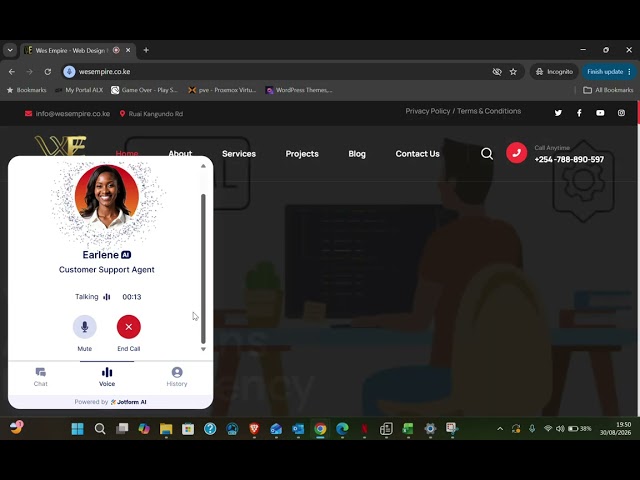The image size is (640, 480).
Task: Open the All Bookmarks folder
Action: click(608, 90)
